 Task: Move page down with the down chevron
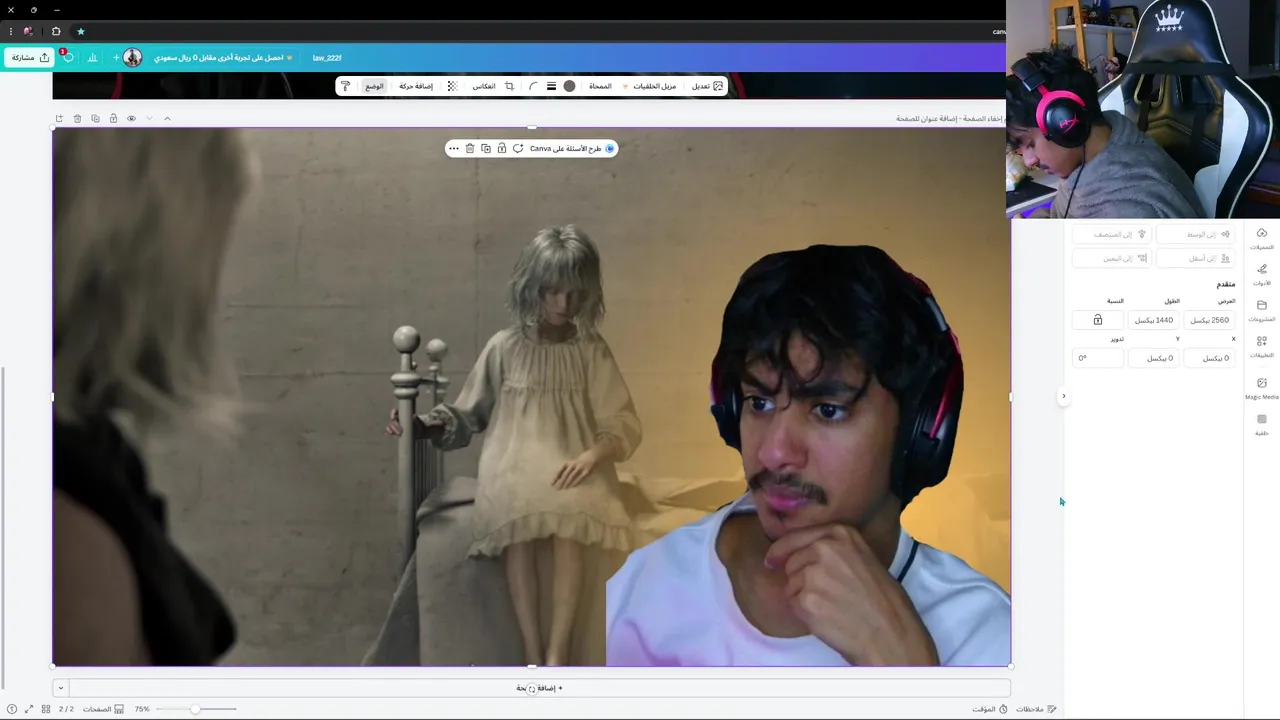149,118
